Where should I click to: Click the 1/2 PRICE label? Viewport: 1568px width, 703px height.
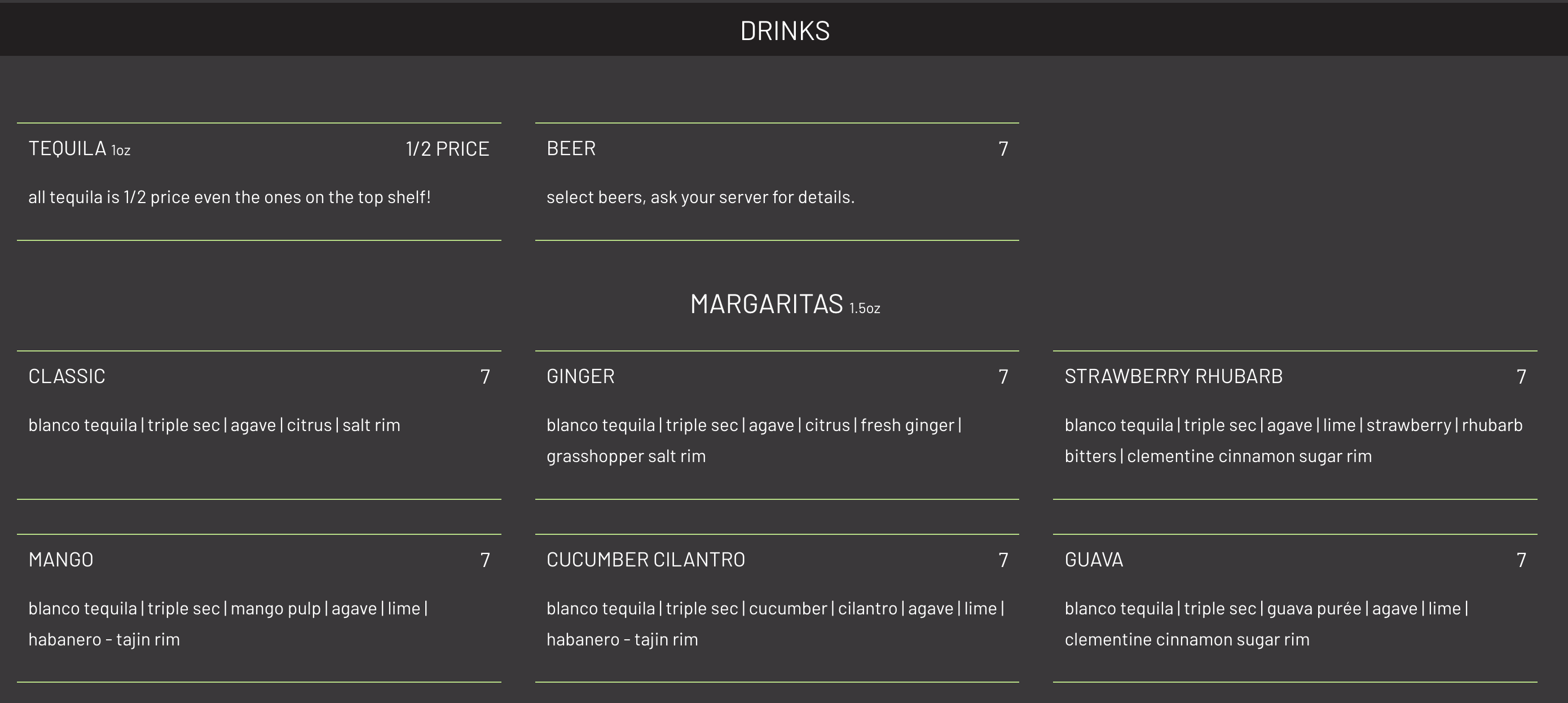point(447,148)
